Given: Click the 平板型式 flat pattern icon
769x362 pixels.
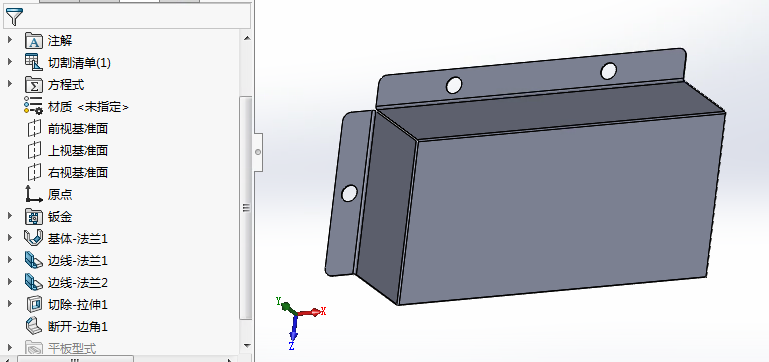Looking at the screenshot, I should point(34,348).
